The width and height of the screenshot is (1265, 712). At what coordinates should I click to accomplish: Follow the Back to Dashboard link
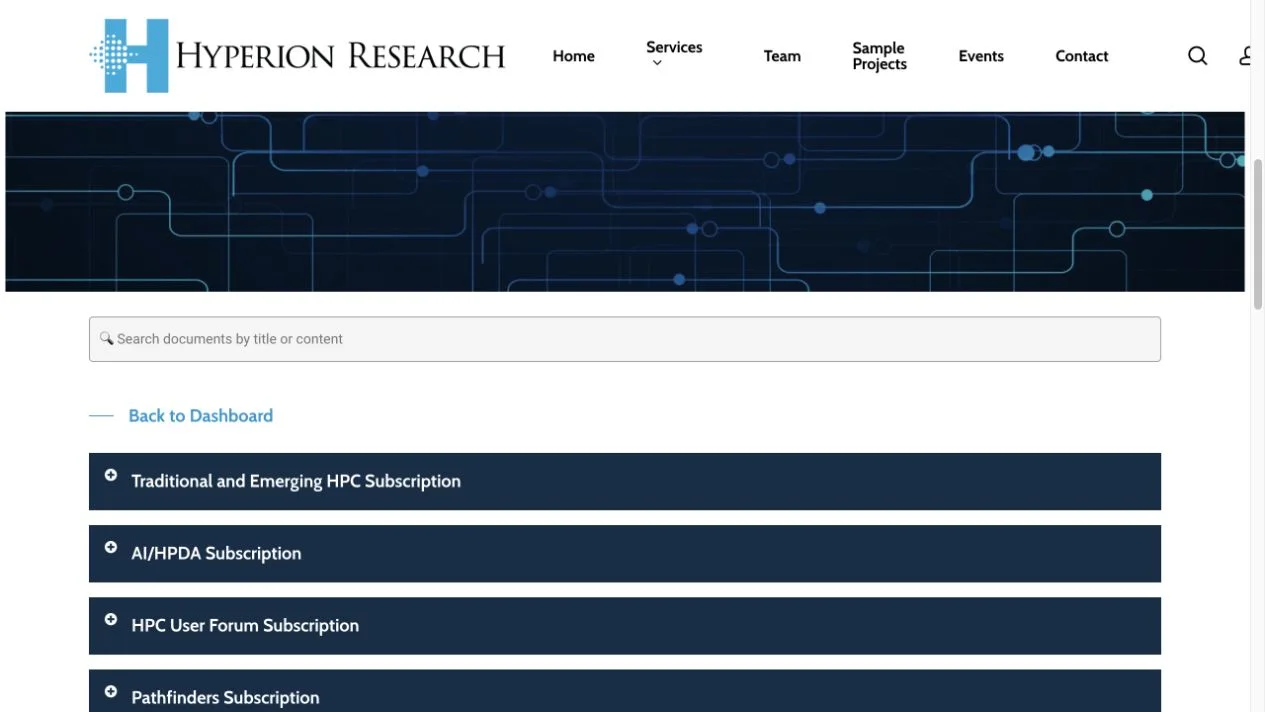pos(200,416)
